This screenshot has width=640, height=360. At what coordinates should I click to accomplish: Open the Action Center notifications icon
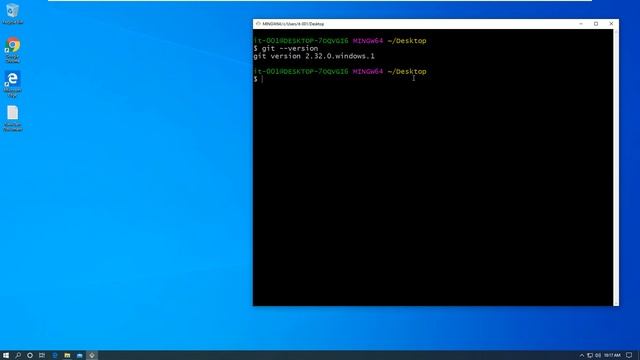(x=629, y=356)
